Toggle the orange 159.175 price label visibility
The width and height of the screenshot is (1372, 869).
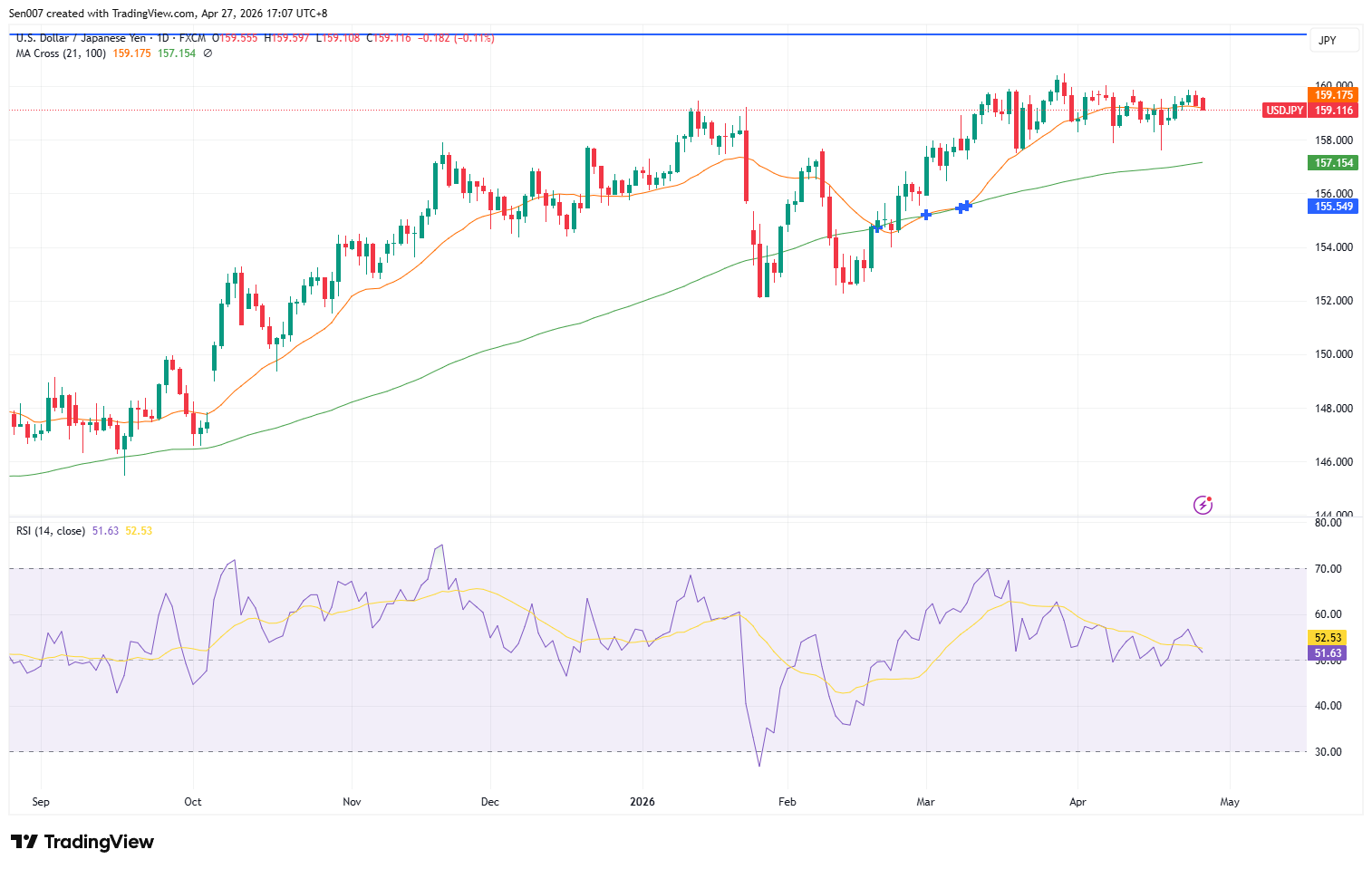click(x=1332, y=94)
